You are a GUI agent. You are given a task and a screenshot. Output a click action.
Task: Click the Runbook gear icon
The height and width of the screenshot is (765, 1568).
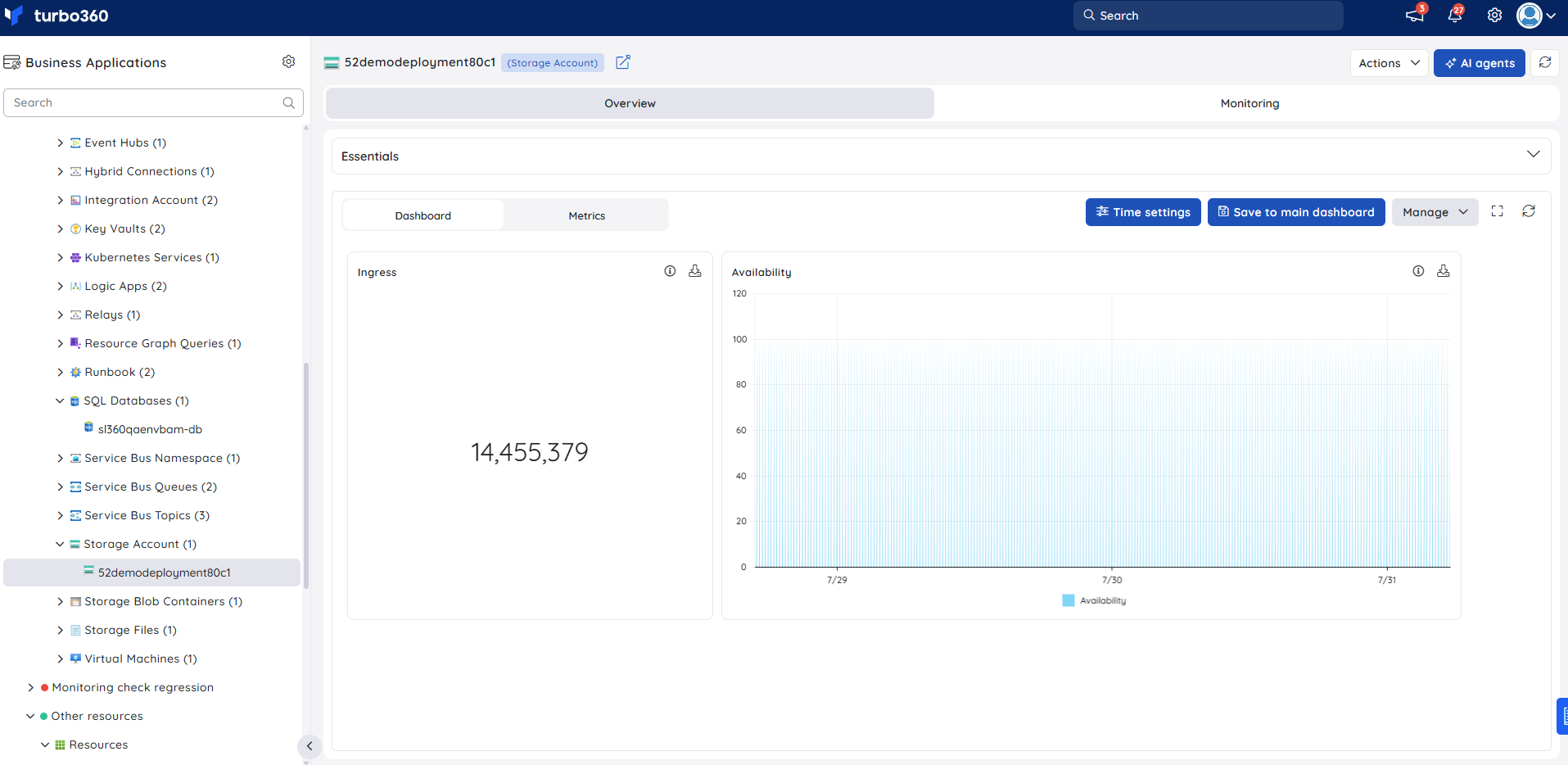(75, 372)
